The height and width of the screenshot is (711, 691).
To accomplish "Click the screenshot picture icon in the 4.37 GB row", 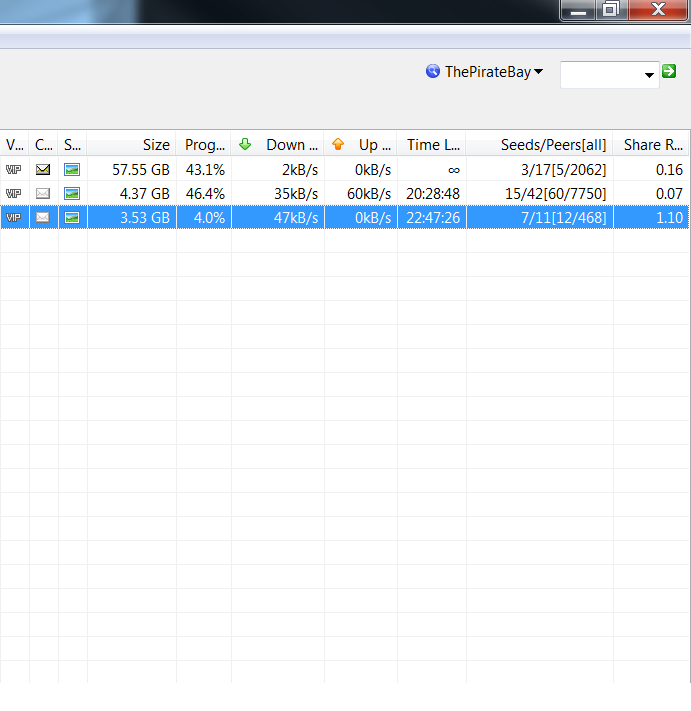I will 72,194.
